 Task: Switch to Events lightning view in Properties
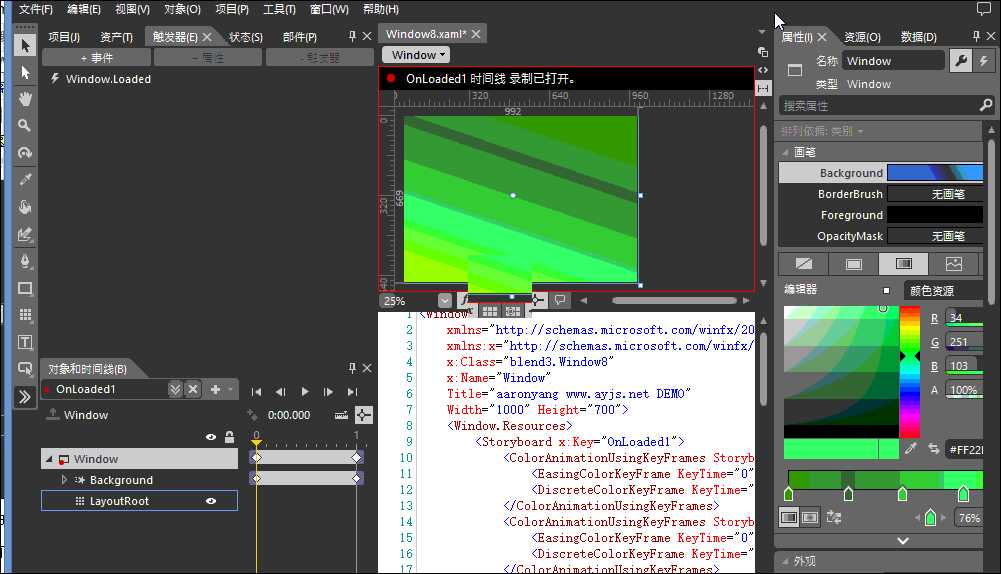983,61
